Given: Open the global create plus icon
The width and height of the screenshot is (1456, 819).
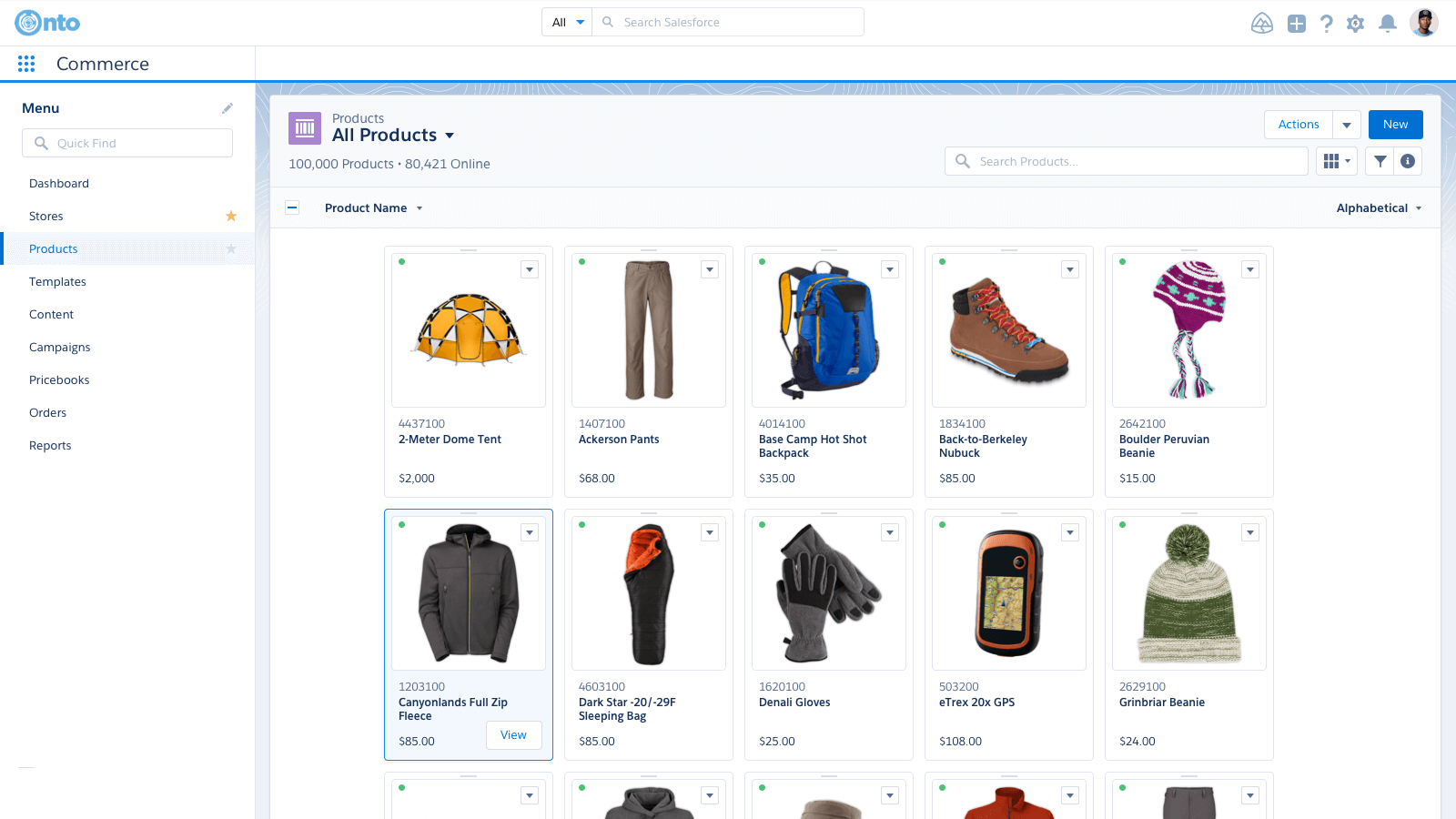Looking at the screenshot, I should pyautogui.click(x=1297, y=24).
